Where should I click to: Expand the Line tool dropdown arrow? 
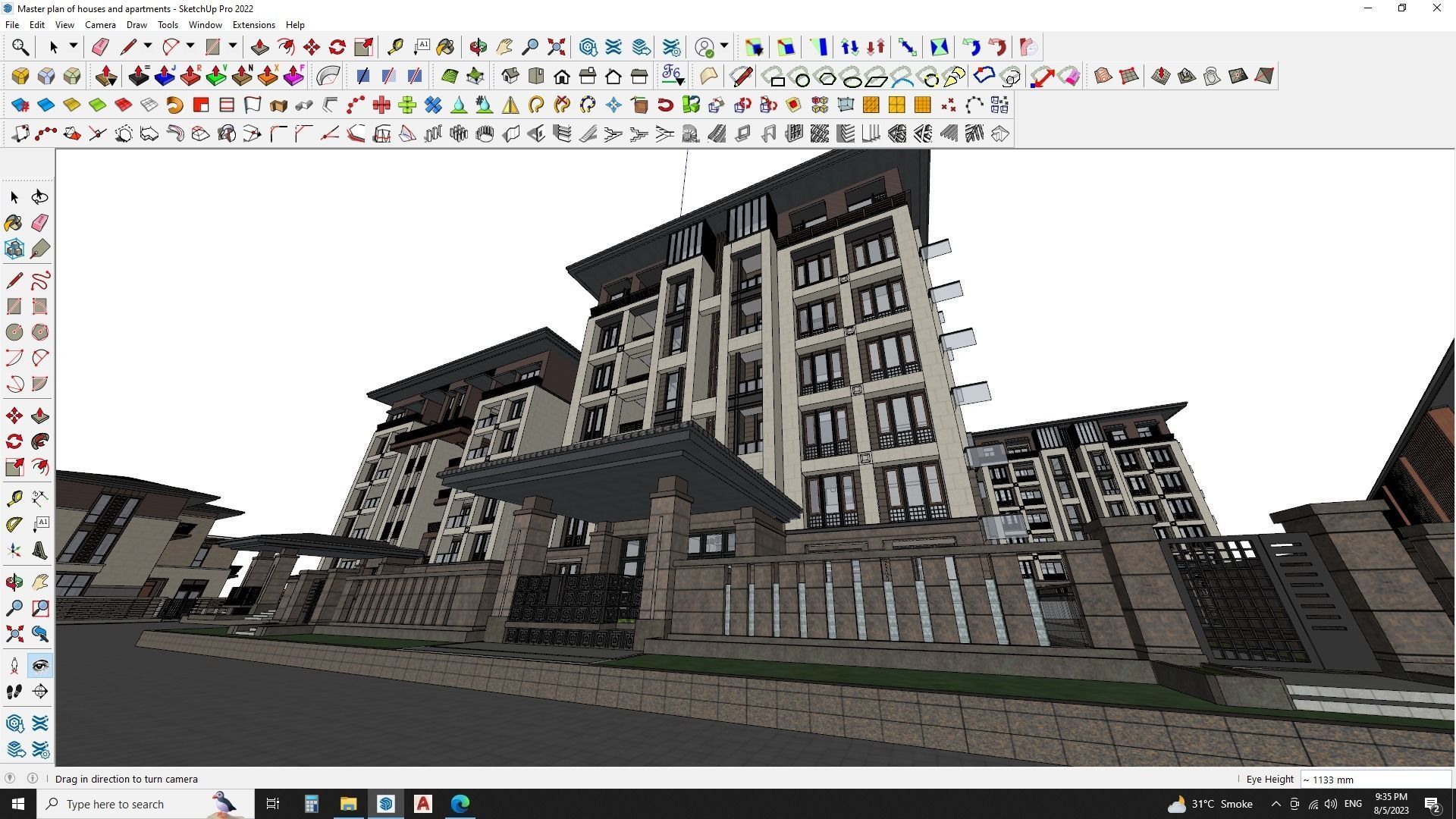pos(148,47)
